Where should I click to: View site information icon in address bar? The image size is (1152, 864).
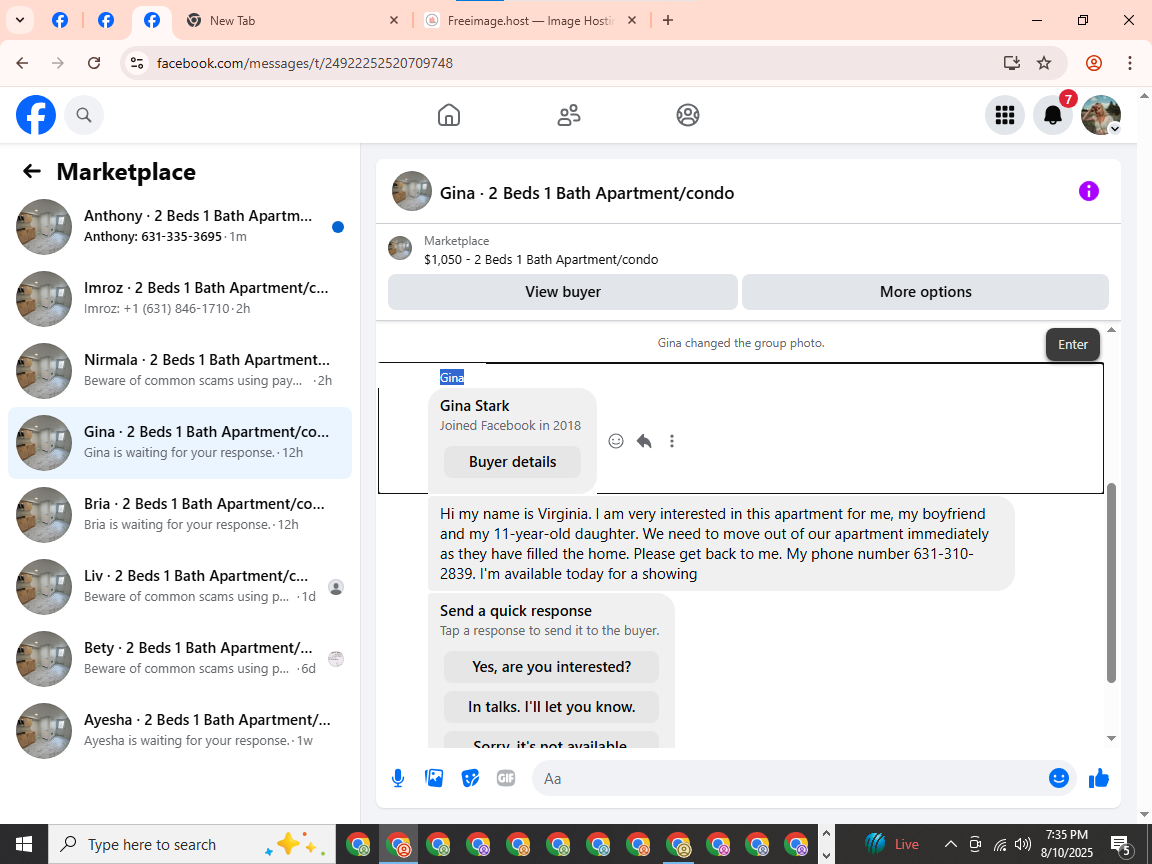137,63
